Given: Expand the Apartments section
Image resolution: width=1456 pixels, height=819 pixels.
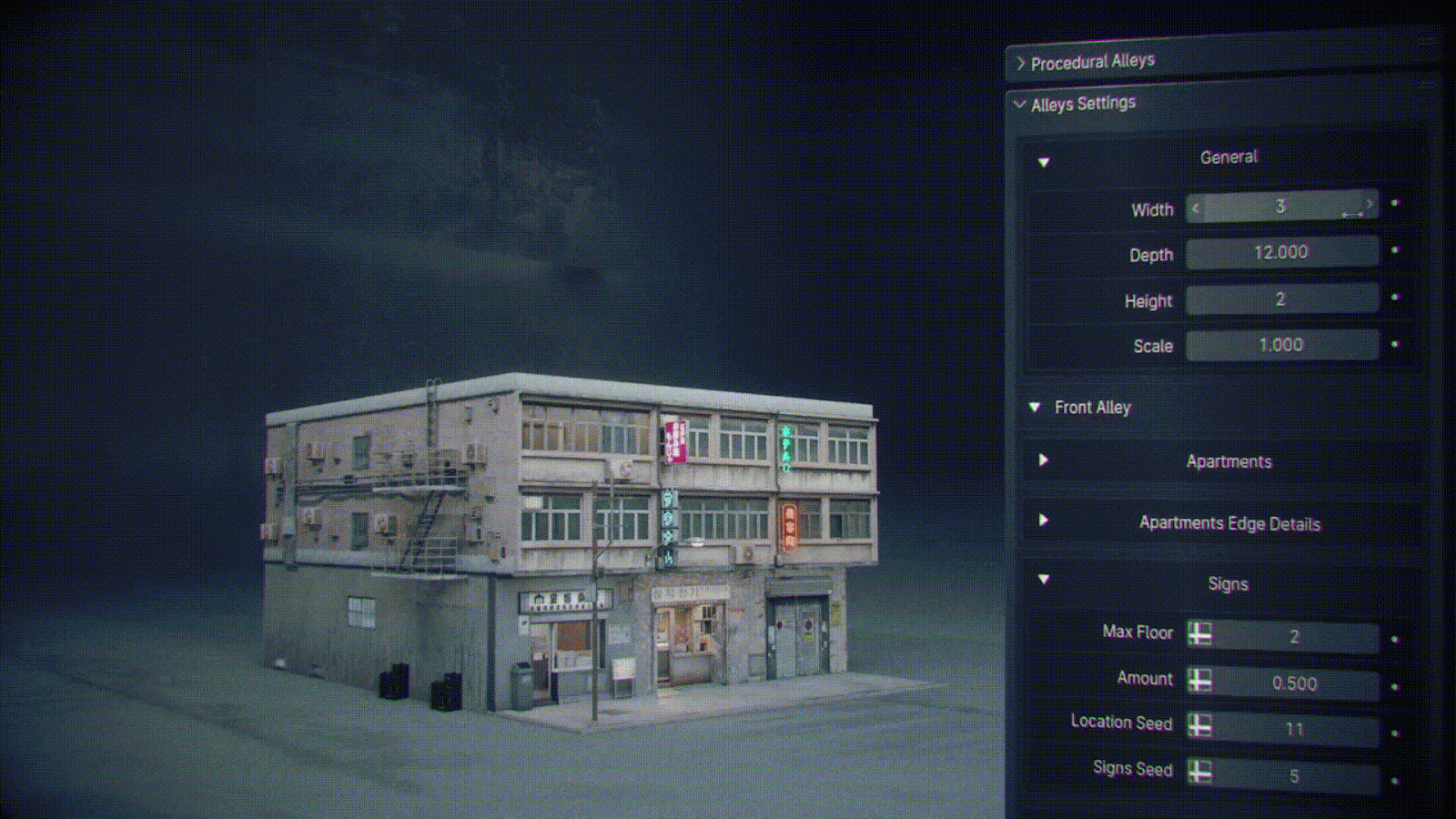Looking at the screenshot, I should click(1044, 460).
